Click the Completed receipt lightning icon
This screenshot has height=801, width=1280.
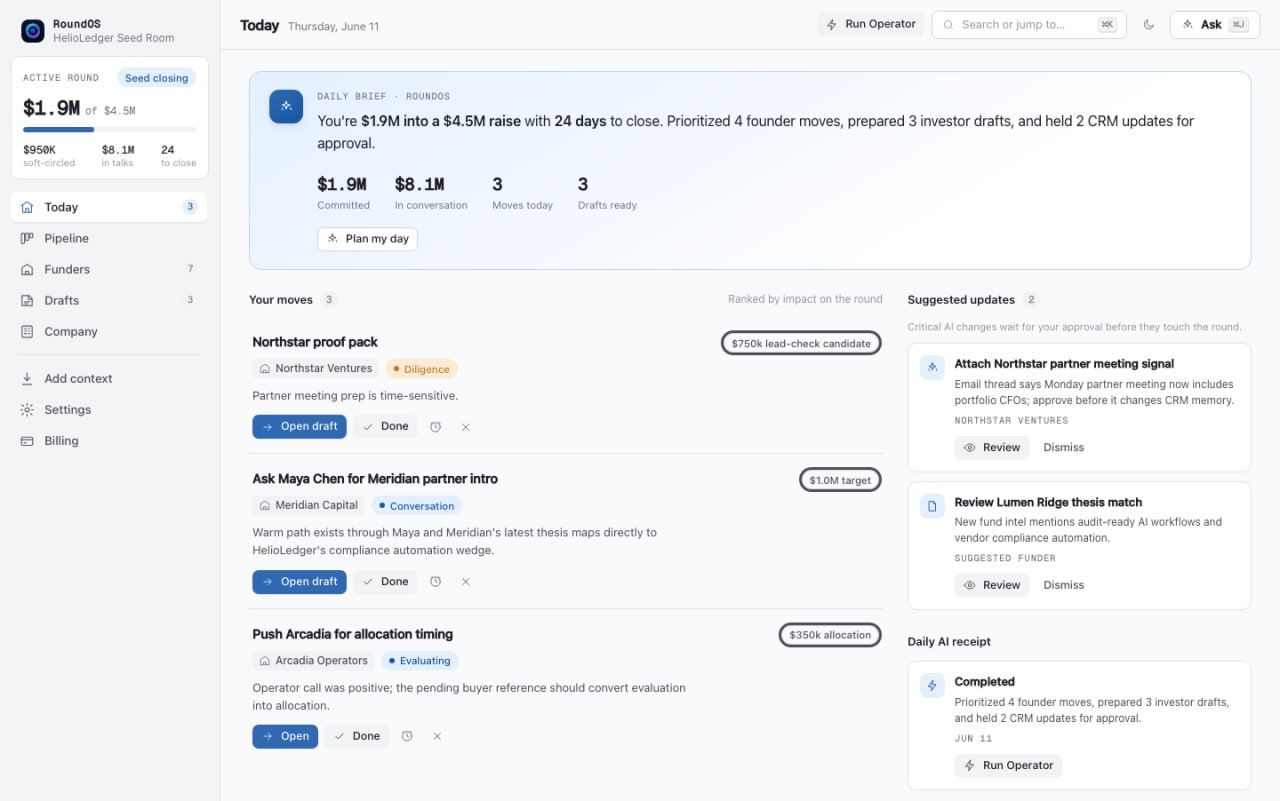coord(932,685)
